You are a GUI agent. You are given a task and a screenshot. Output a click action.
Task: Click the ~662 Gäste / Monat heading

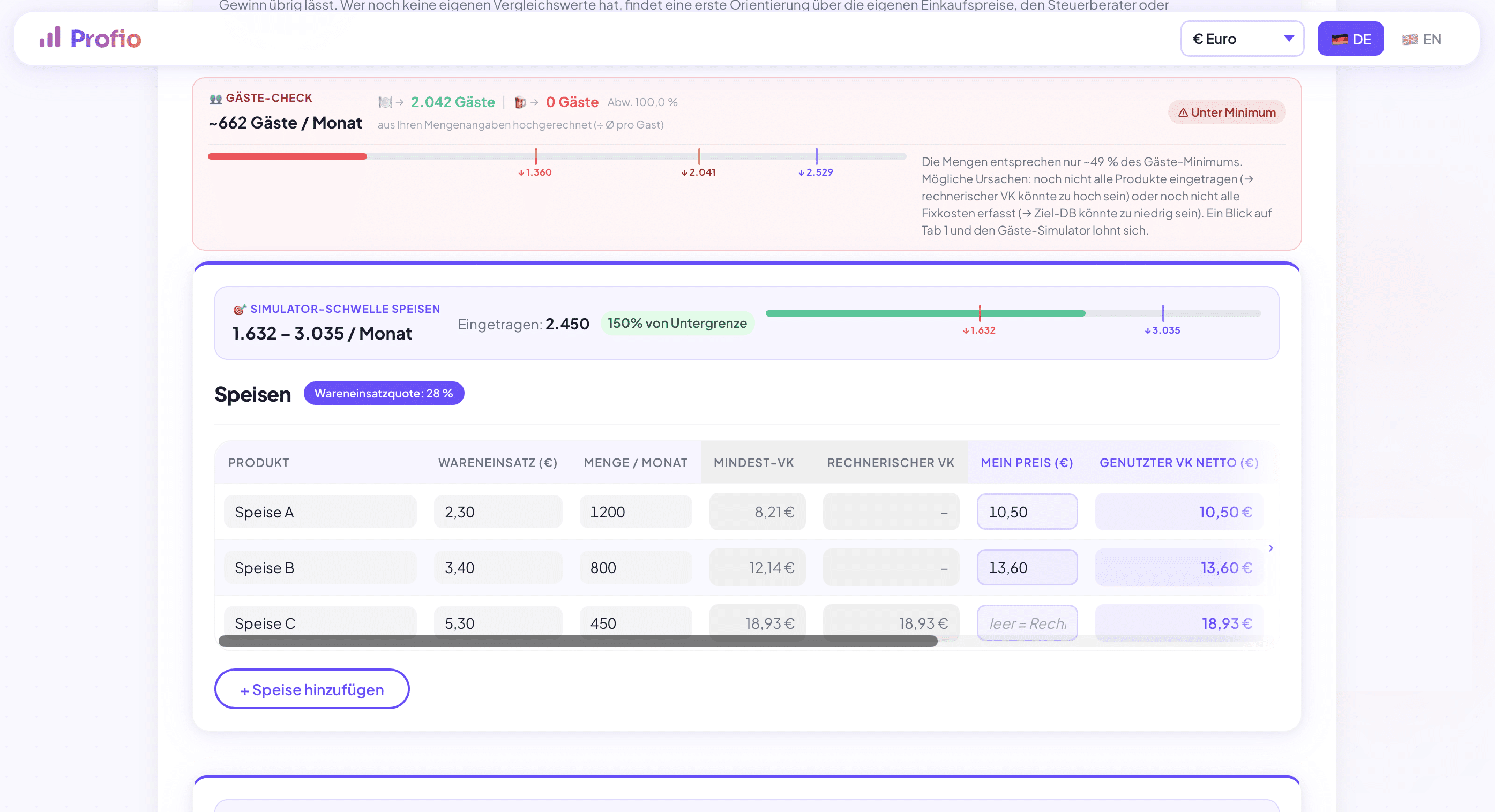285,123
